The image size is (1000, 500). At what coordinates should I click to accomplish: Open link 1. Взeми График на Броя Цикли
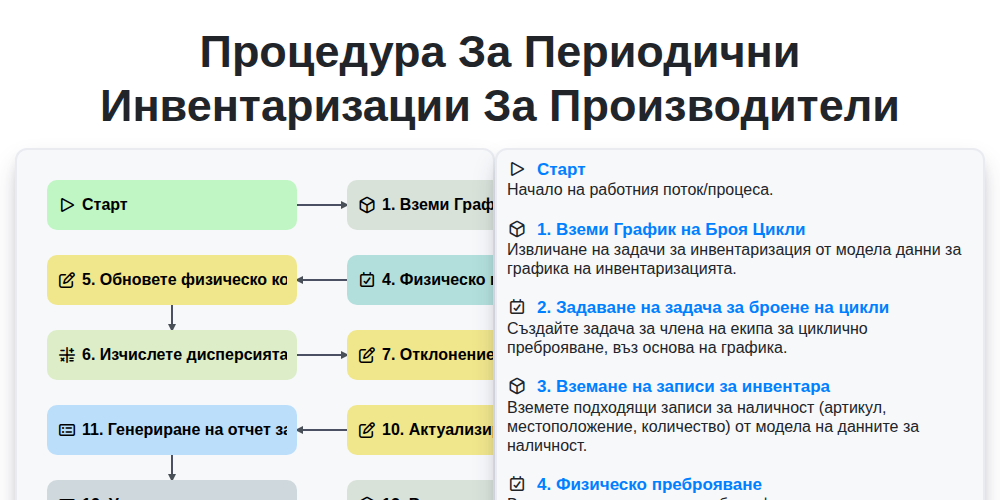[x=671, y=230]
